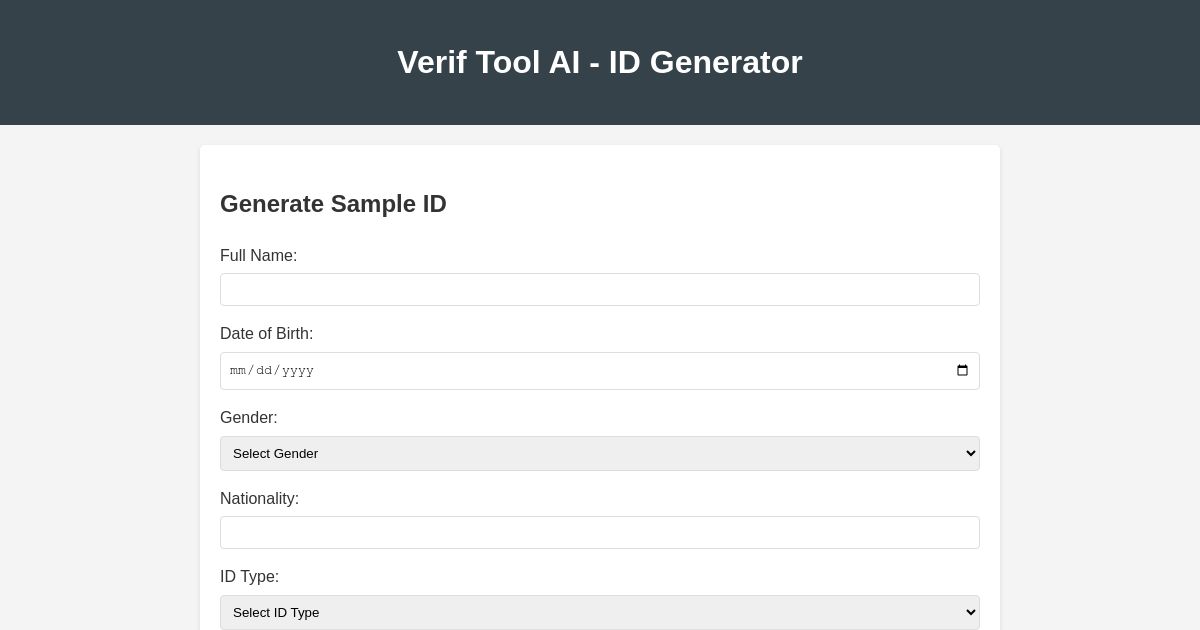
Task: Open the Select Gender dropdown
Action: click(600, 453)
